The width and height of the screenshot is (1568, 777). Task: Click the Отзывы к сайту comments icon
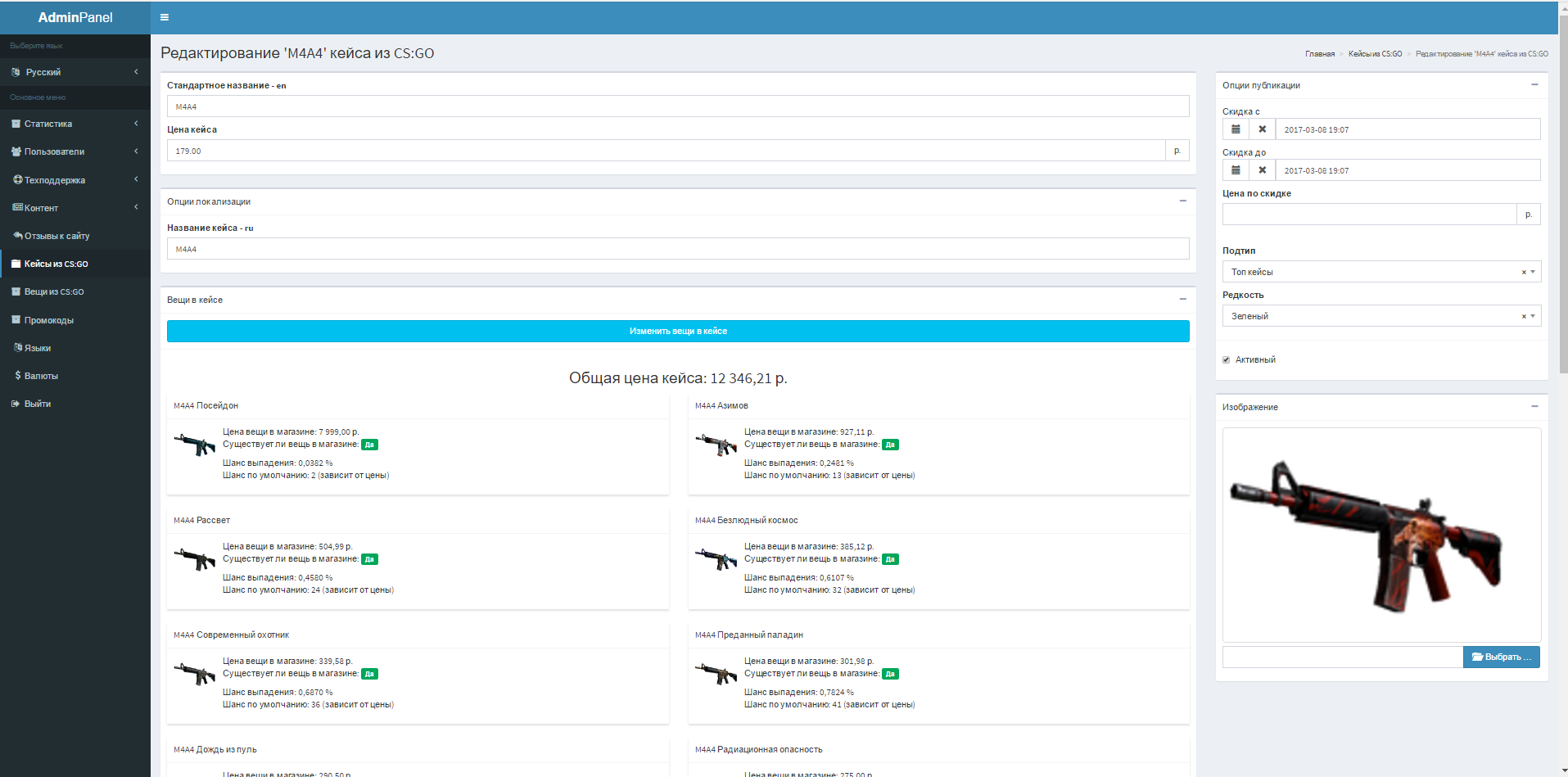[x=17, y=236]
